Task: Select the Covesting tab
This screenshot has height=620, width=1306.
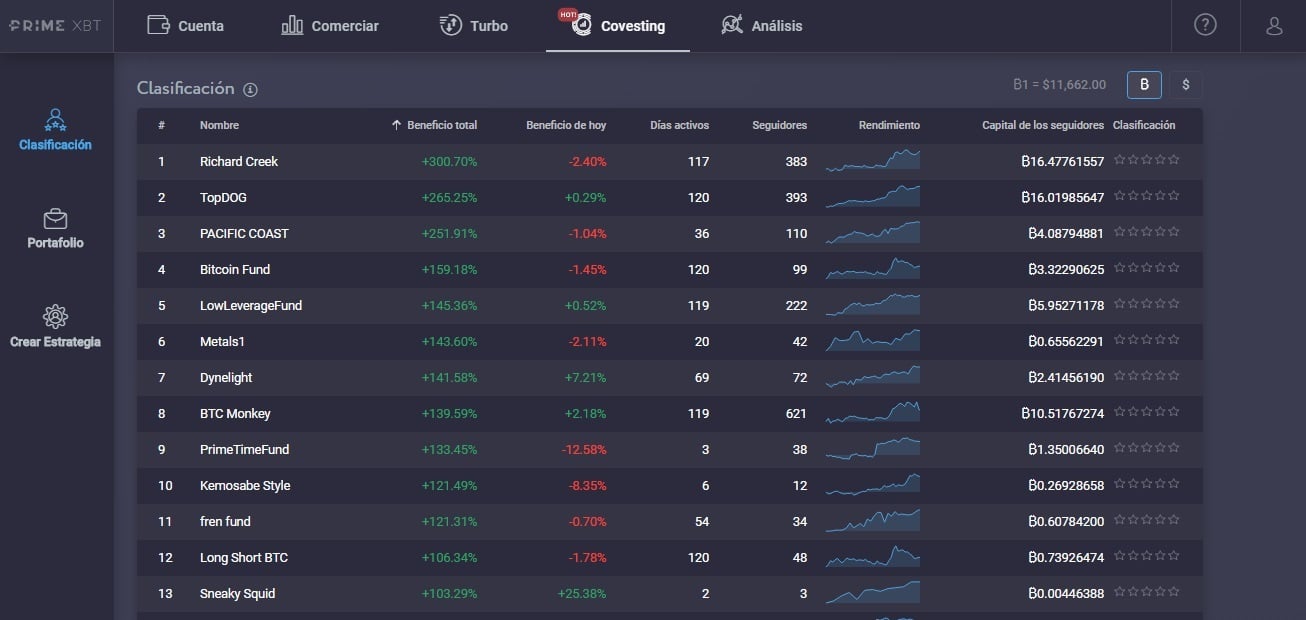Action: 618,26
